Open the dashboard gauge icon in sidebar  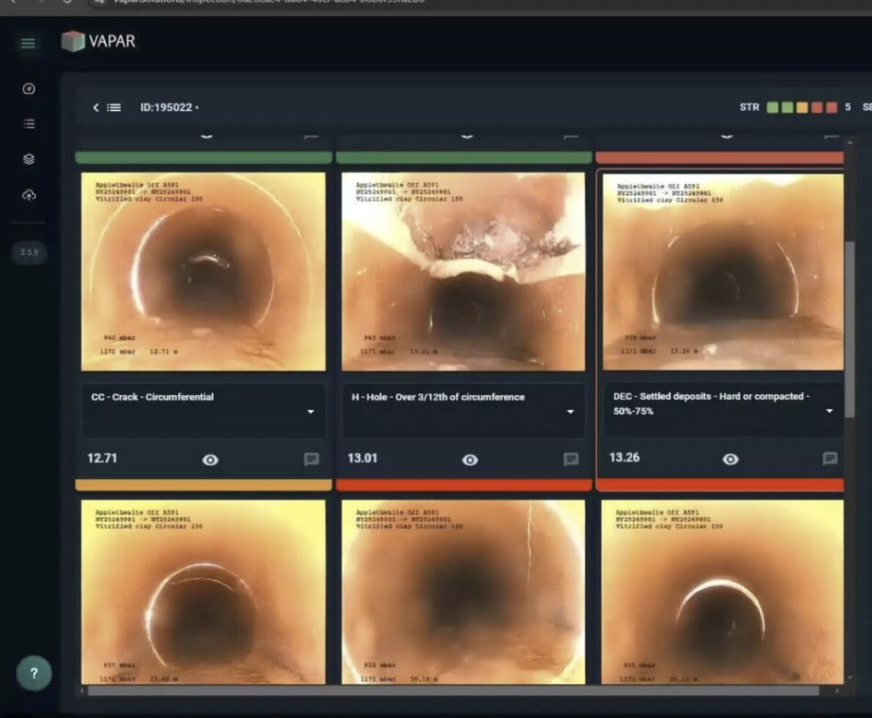coord(28,89)
